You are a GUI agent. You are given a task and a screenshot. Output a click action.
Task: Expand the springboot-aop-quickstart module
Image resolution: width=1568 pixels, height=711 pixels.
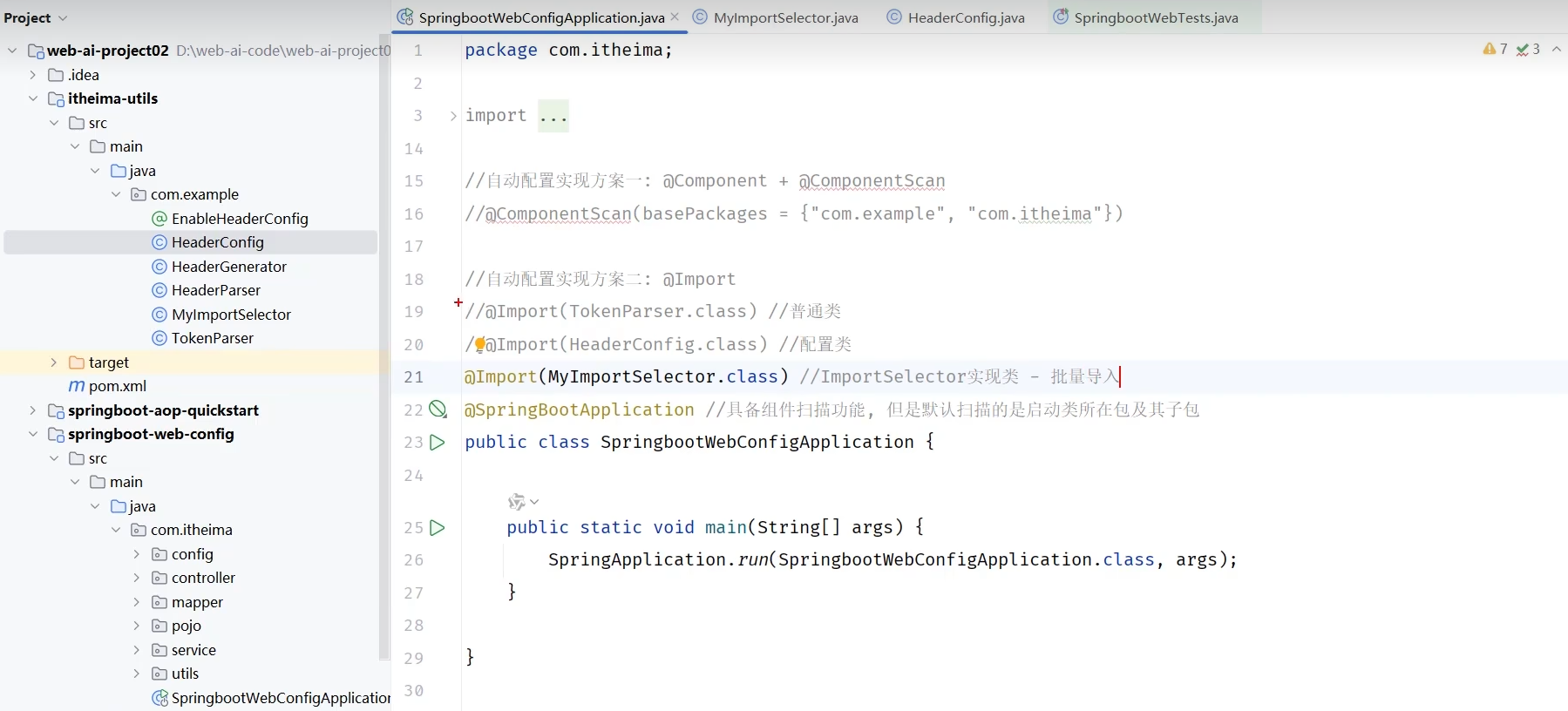tap(33, 410)
